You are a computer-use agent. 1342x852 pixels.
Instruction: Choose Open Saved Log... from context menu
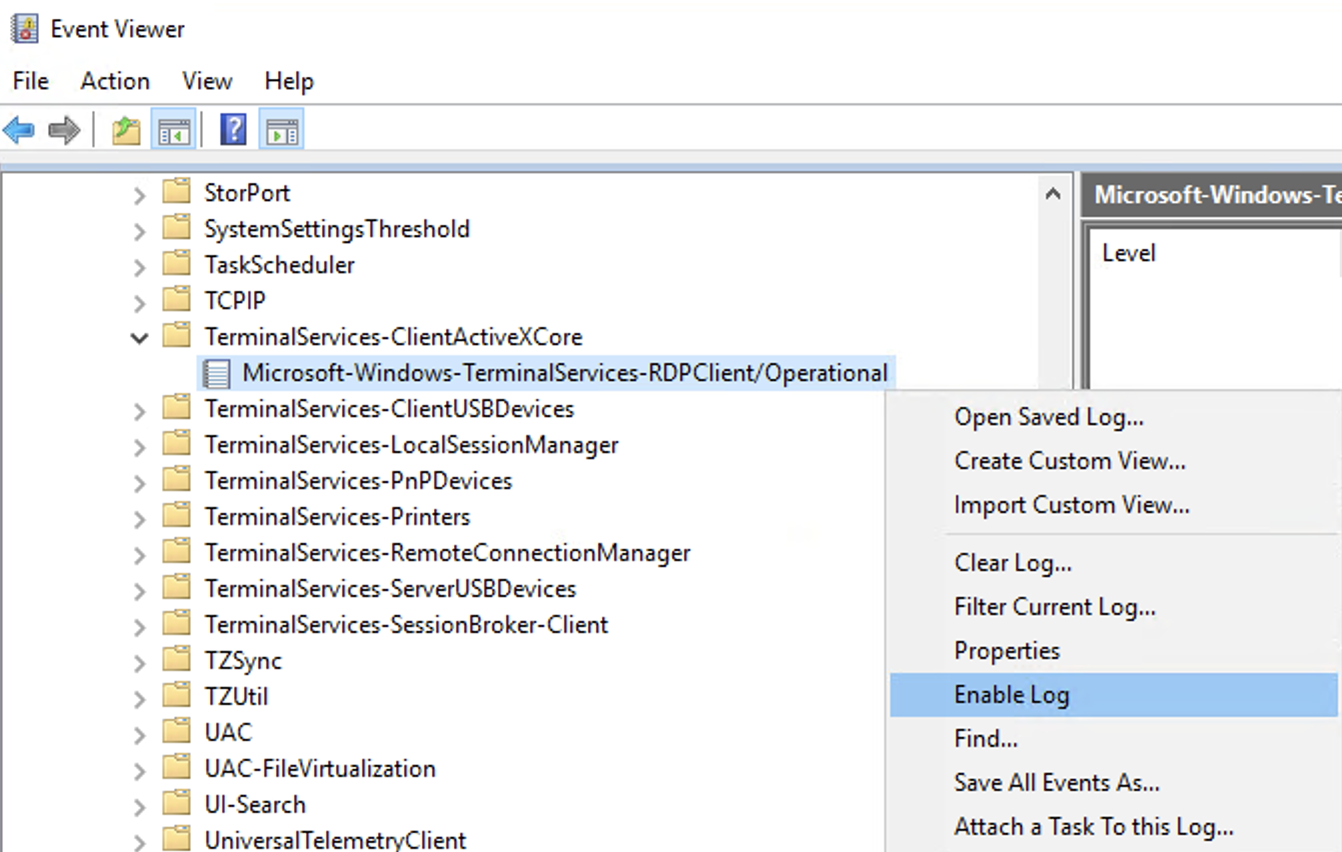click(x=1113, y=417)
